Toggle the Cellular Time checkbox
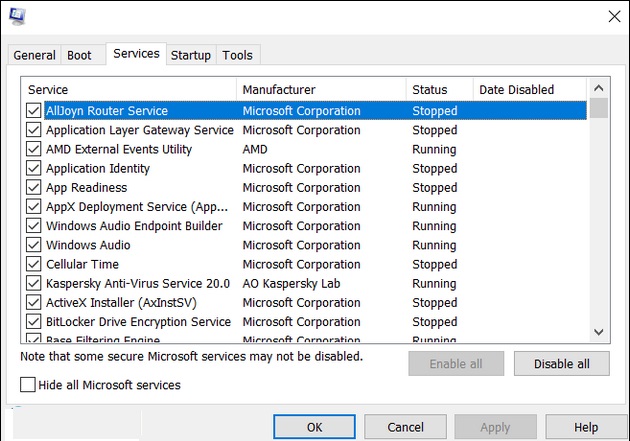 coord(33,264)
